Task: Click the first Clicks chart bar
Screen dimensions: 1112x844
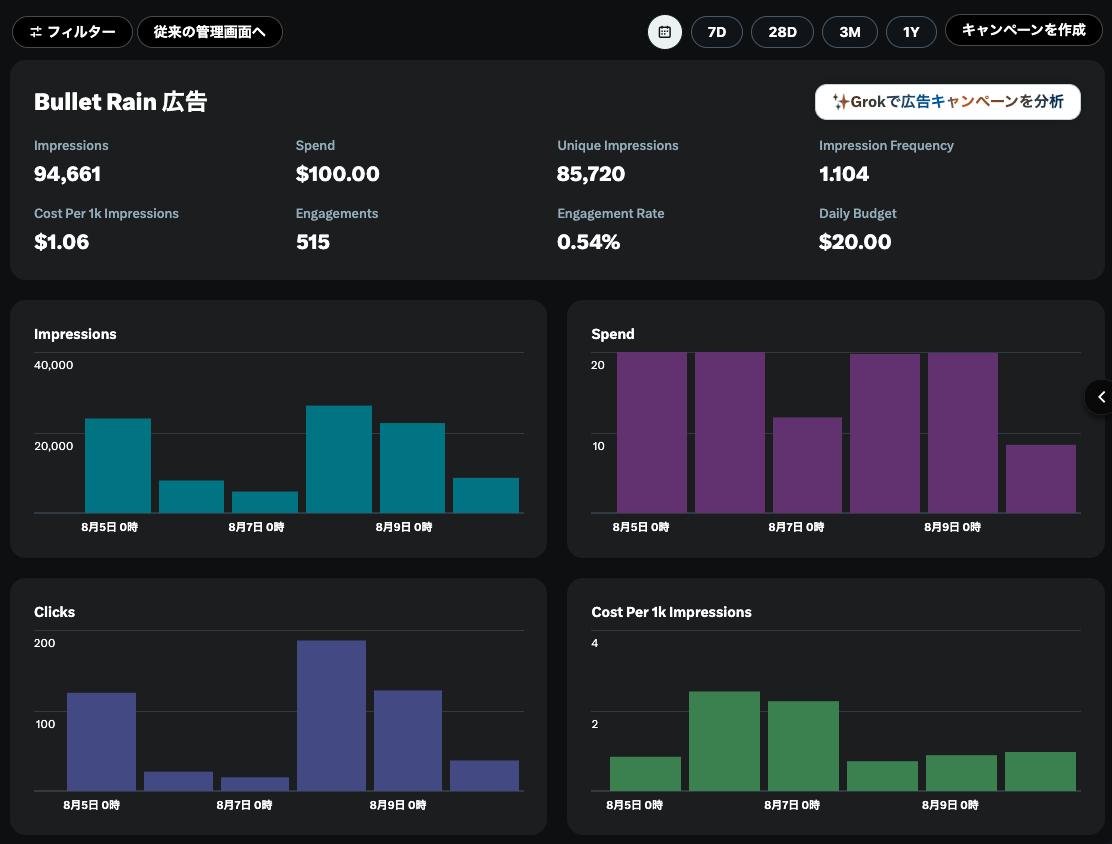Action: pyautogui.click(x=101, y=742)
